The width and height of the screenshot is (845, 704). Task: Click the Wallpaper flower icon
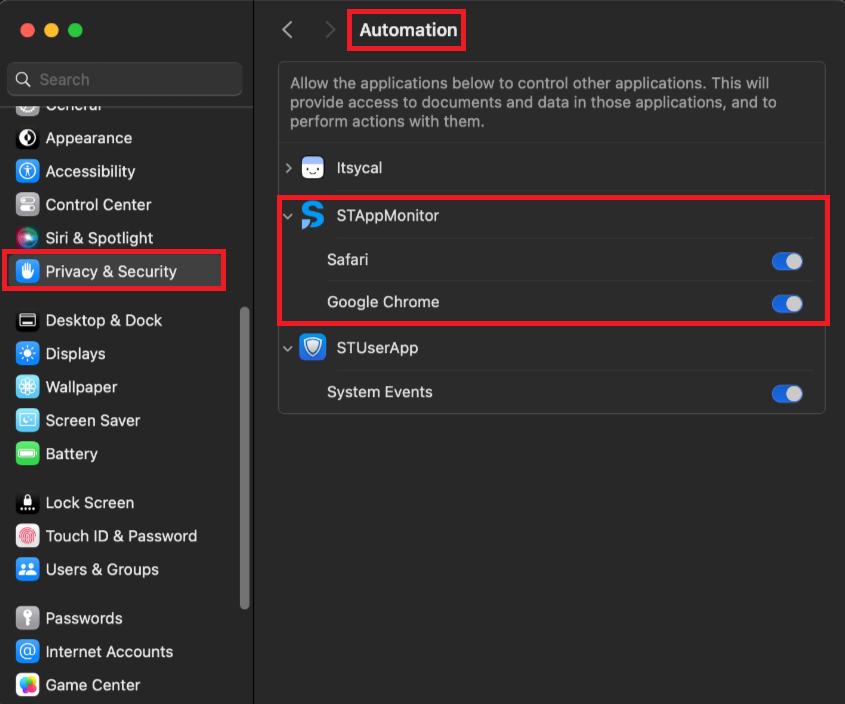(x=27, y=387)
